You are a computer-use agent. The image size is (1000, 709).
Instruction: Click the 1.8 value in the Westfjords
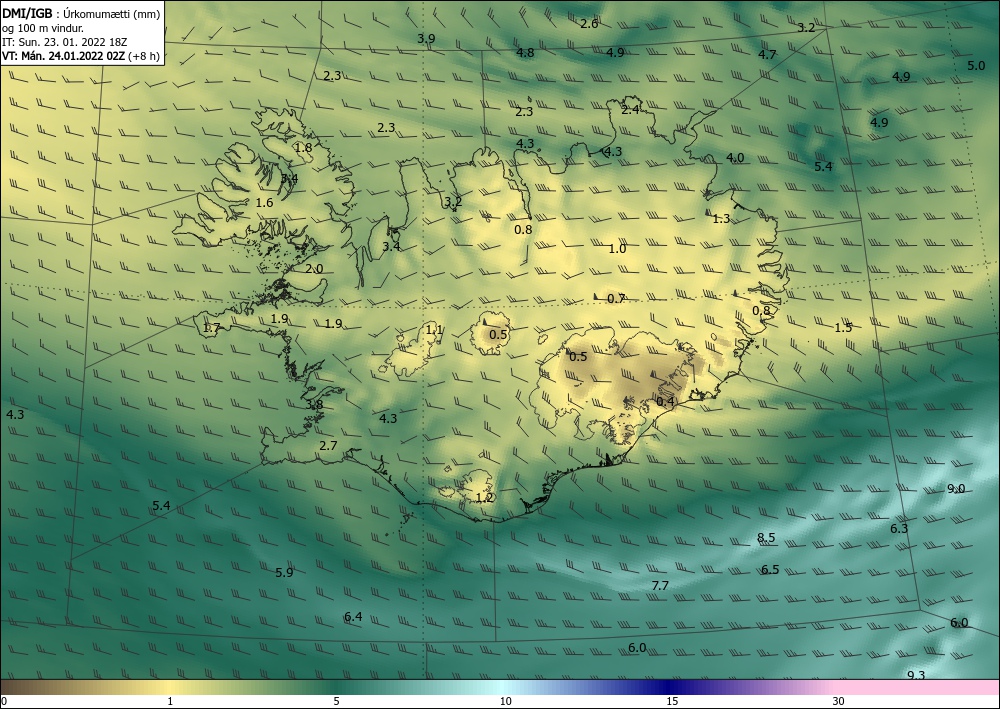[304, 147]
